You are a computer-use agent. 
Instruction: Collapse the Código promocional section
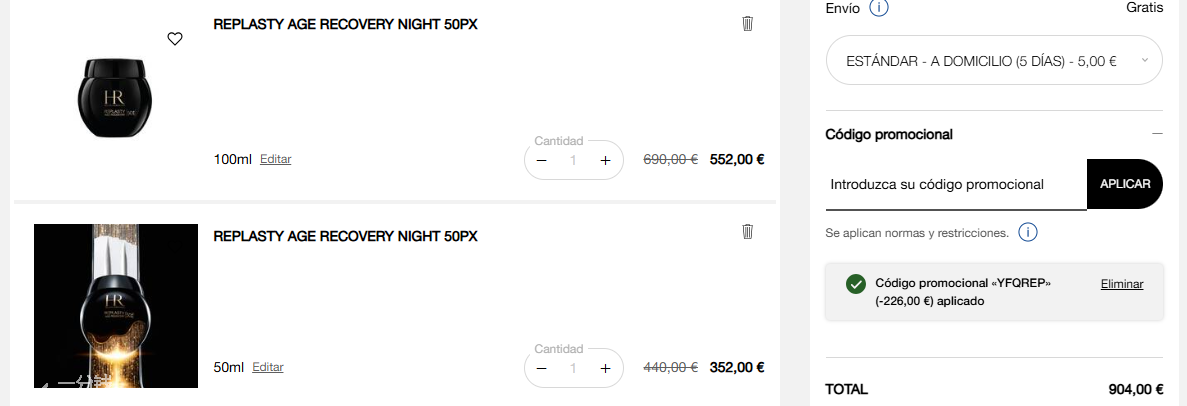[x=1157, y=134]
